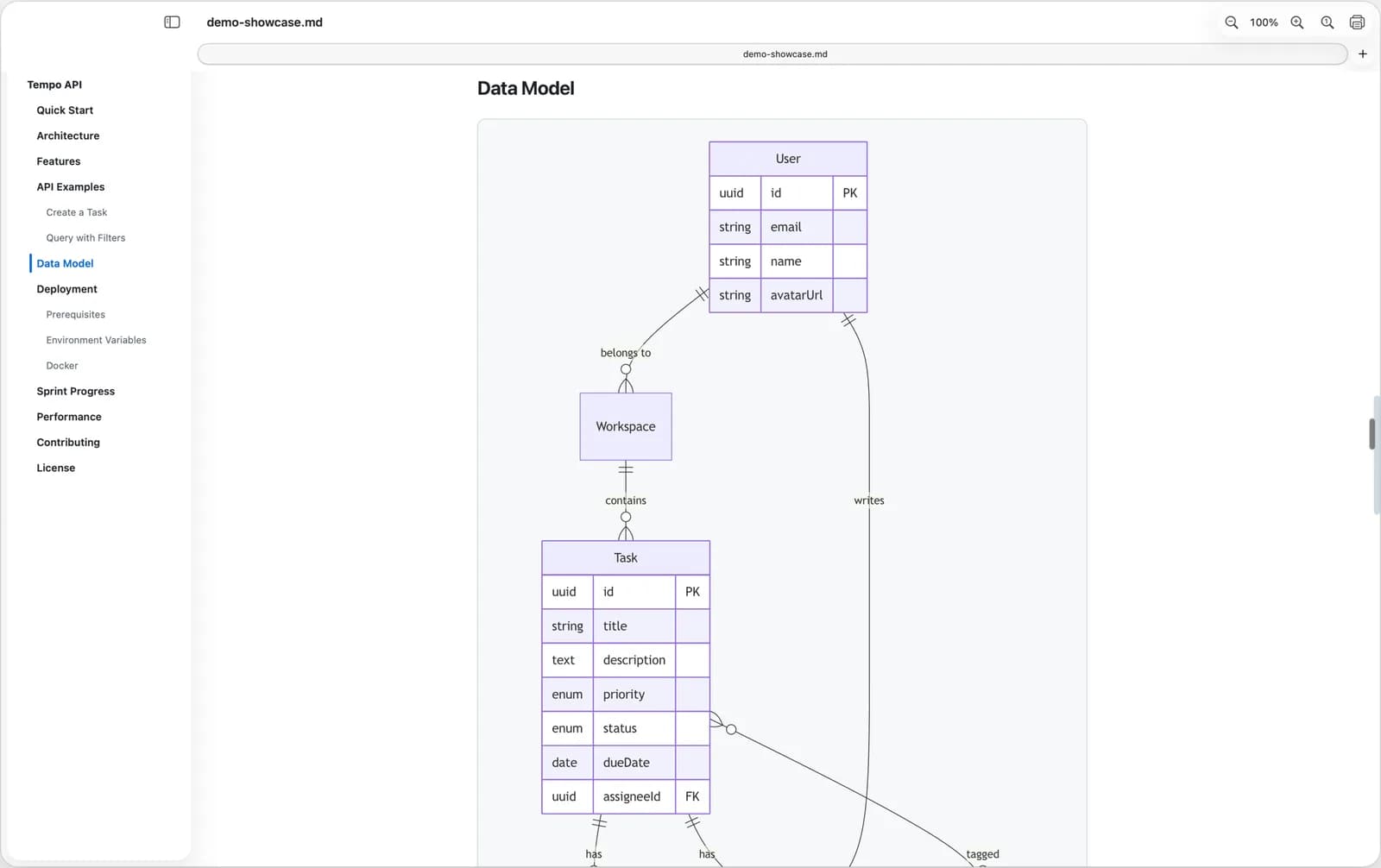Image resolution: width=1381 pixels, height=868 pixels.
Task: Toggle the sidebar panel icon
Action: click(172, 22)
